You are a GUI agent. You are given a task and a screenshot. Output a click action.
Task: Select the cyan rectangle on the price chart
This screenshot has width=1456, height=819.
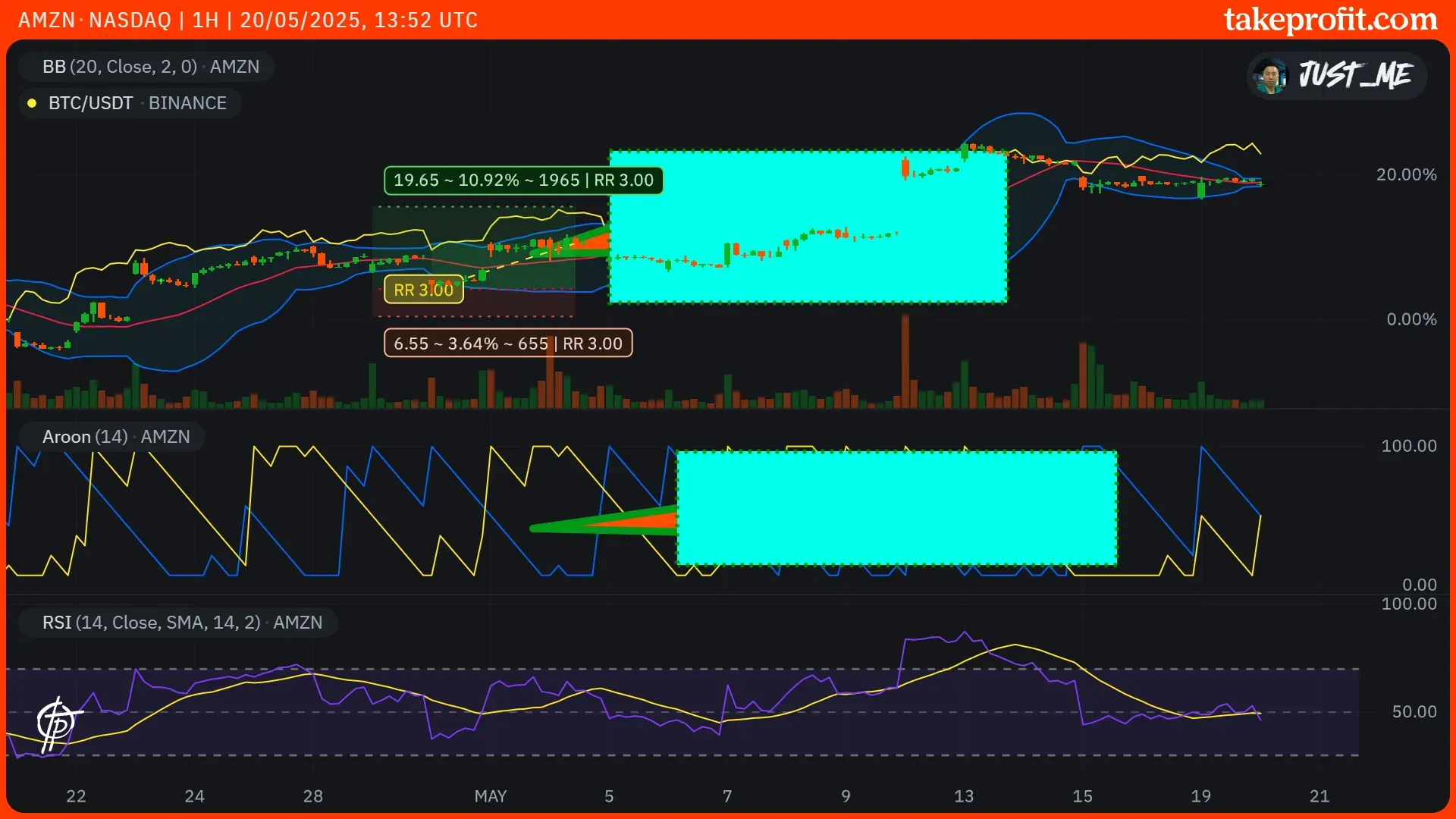point(808,227)
